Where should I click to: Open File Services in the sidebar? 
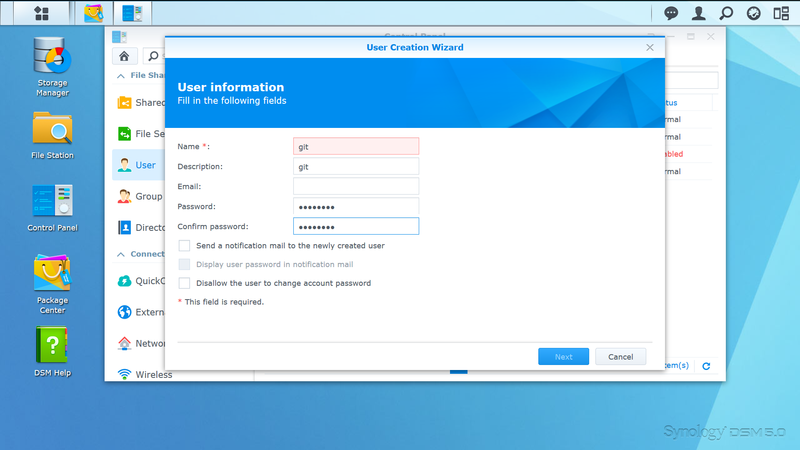141,134
